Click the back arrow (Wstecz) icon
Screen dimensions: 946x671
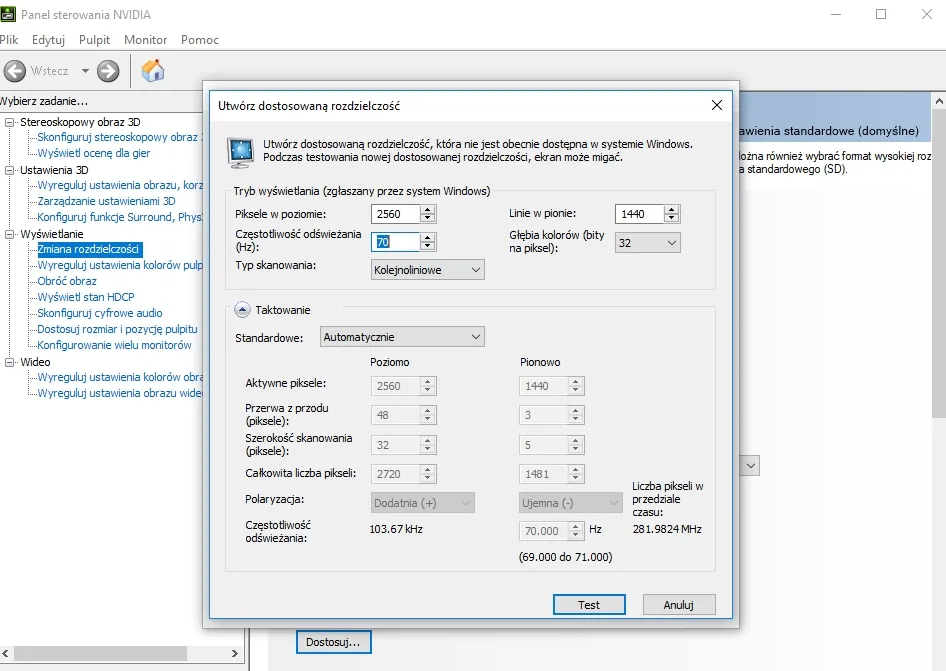pos(15,71)
